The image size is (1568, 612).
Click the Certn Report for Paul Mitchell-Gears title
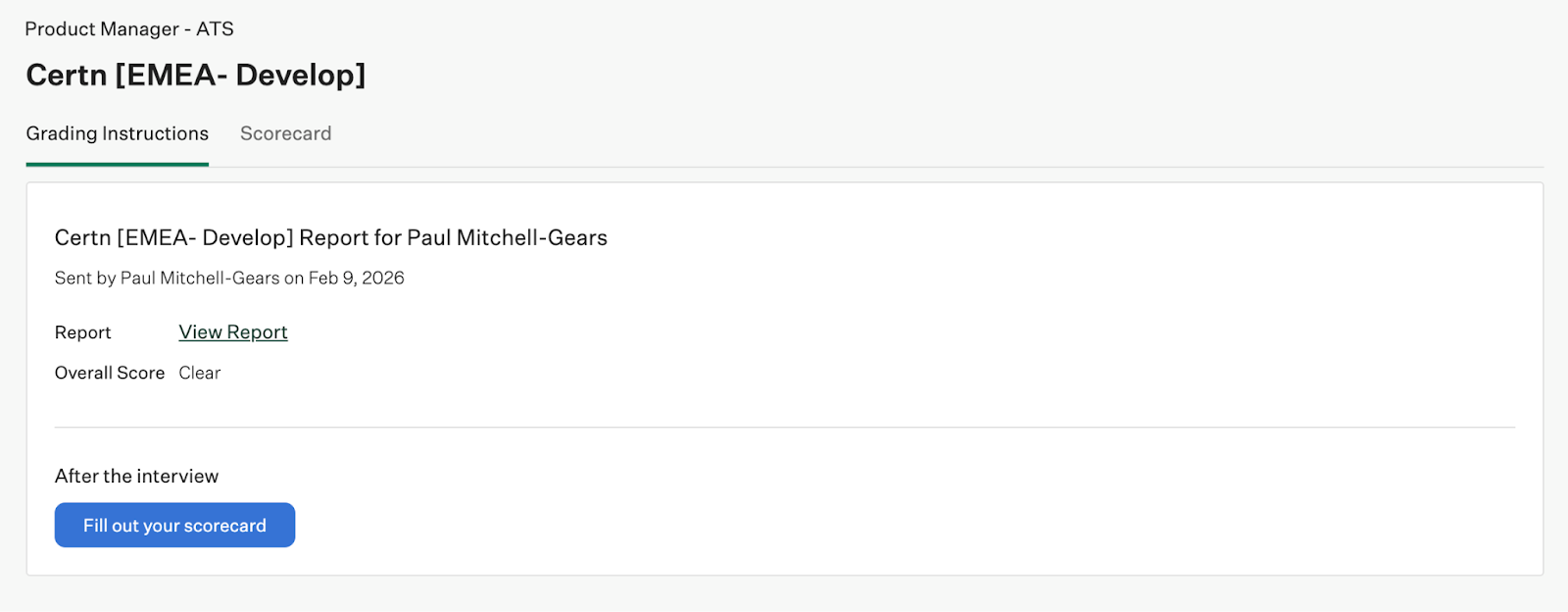[x=330, y=237]
